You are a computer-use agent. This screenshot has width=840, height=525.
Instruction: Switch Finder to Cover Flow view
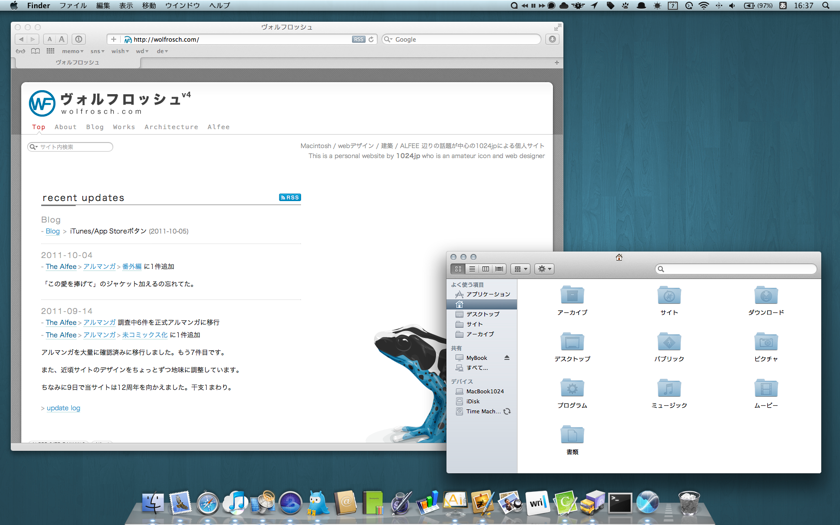pyautogui.click(x=499, y=269)
